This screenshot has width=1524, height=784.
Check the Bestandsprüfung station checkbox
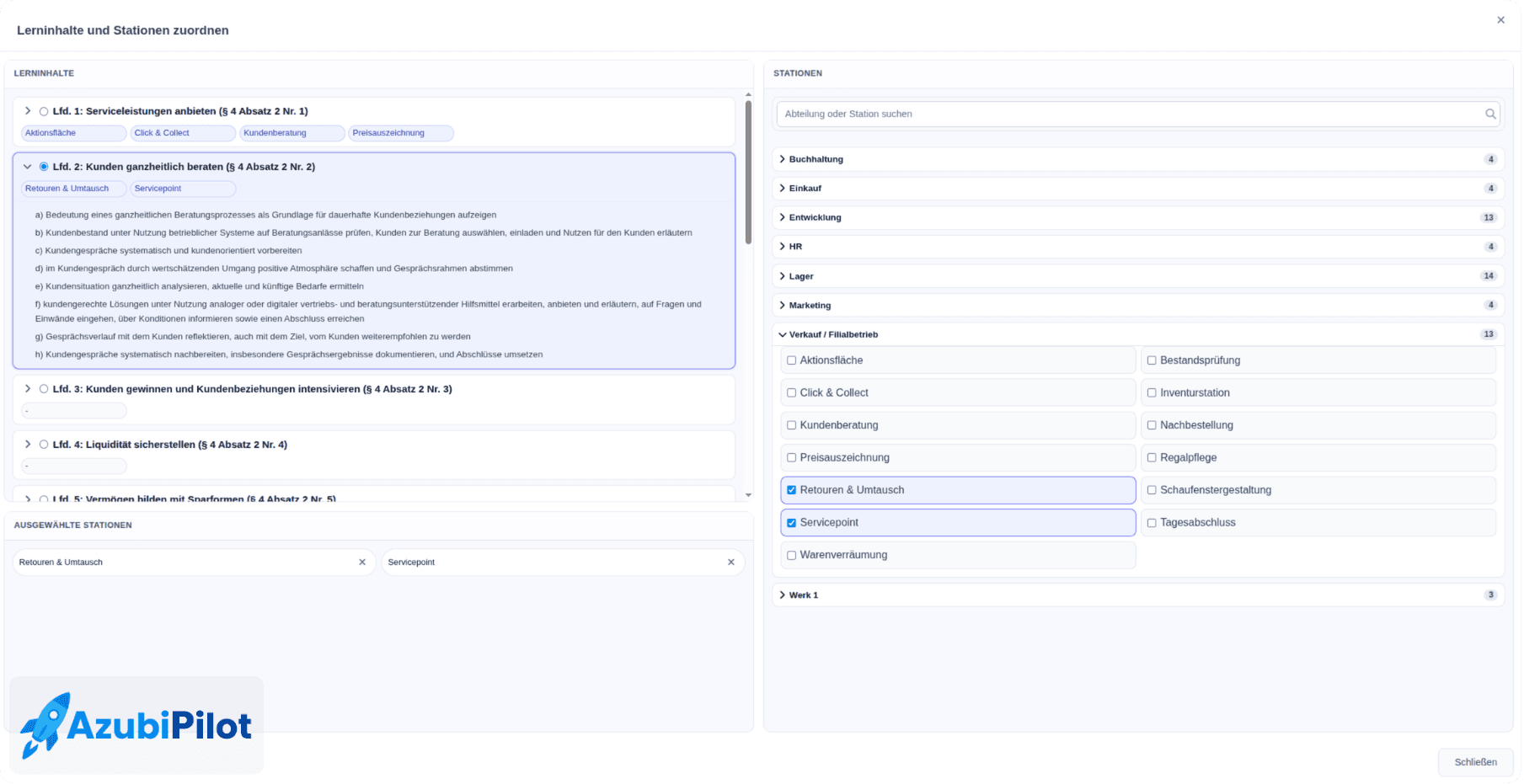pyautogui.click(x=1152, y=360)
